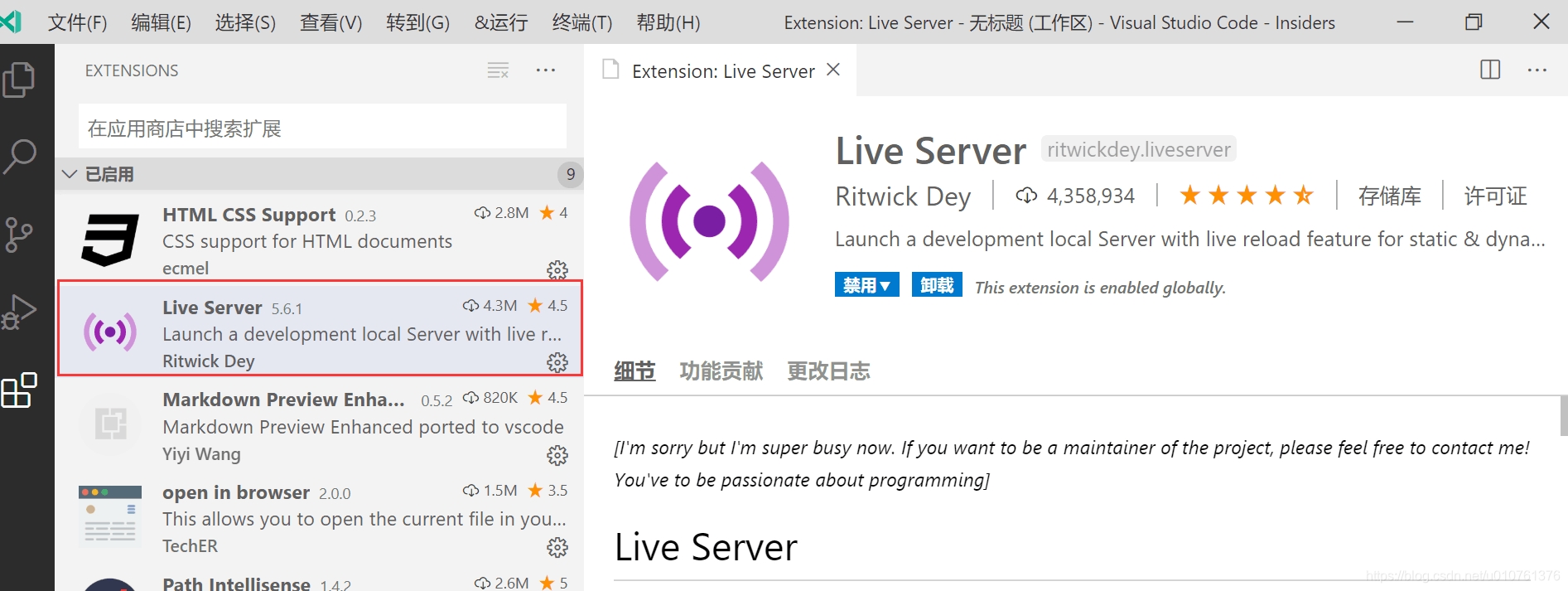
Task: Open manage gear for Markdown Preview Enhanced
Action: click(557, 455)
